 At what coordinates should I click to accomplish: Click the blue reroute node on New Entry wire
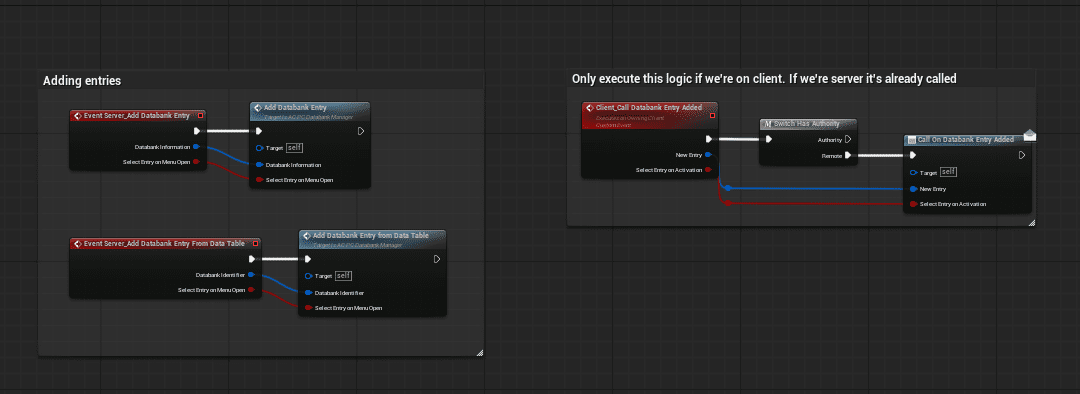[x=727, y=188]
